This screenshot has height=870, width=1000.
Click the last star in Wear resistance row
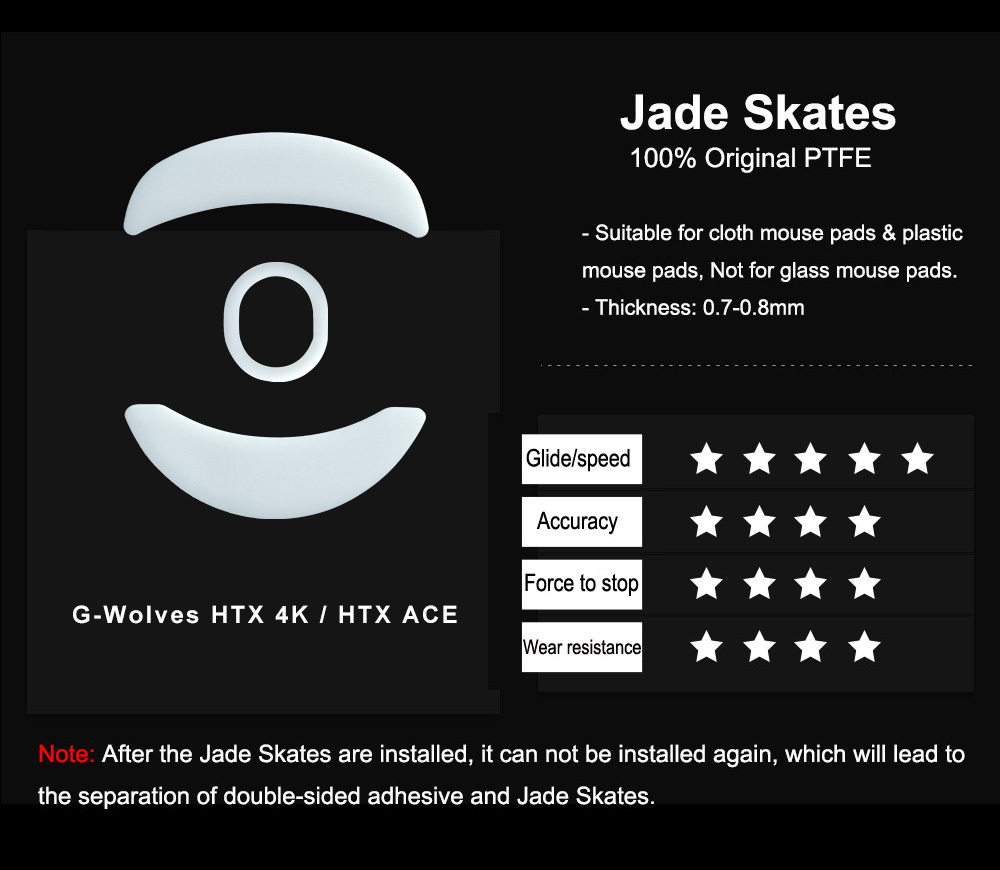864,647
